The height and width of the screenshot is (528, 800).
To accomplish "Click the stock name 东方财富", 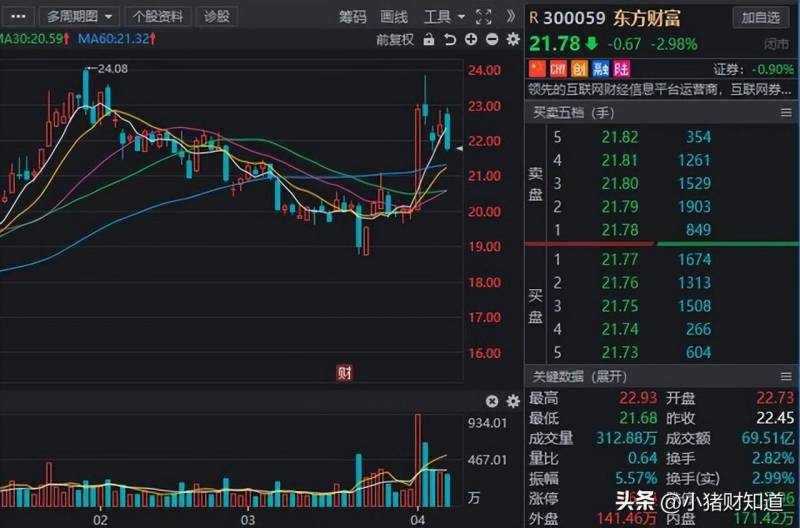I will click(x=646, y=19).
